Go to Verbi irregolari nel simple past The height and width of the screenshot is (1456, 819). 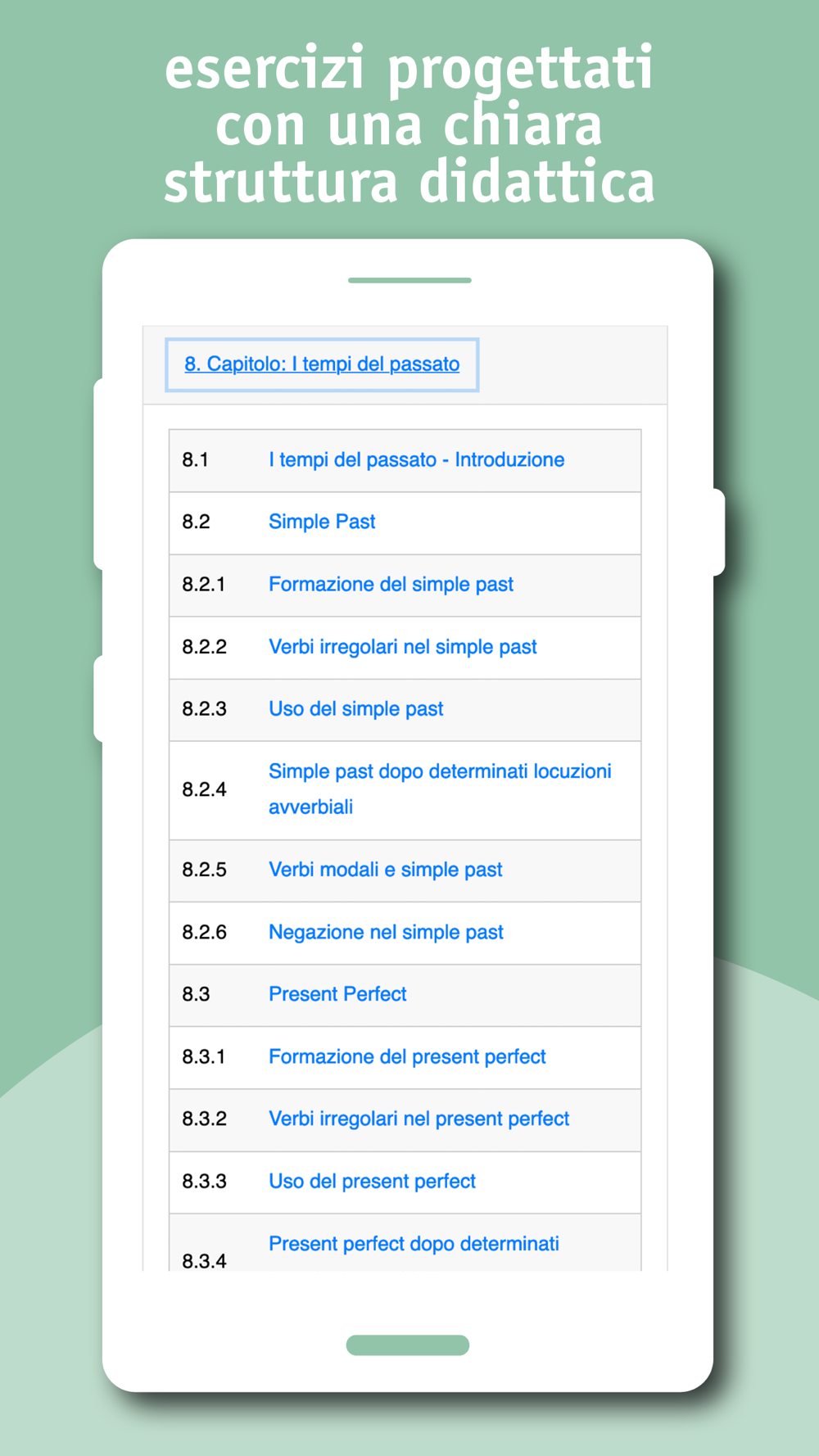403,647
